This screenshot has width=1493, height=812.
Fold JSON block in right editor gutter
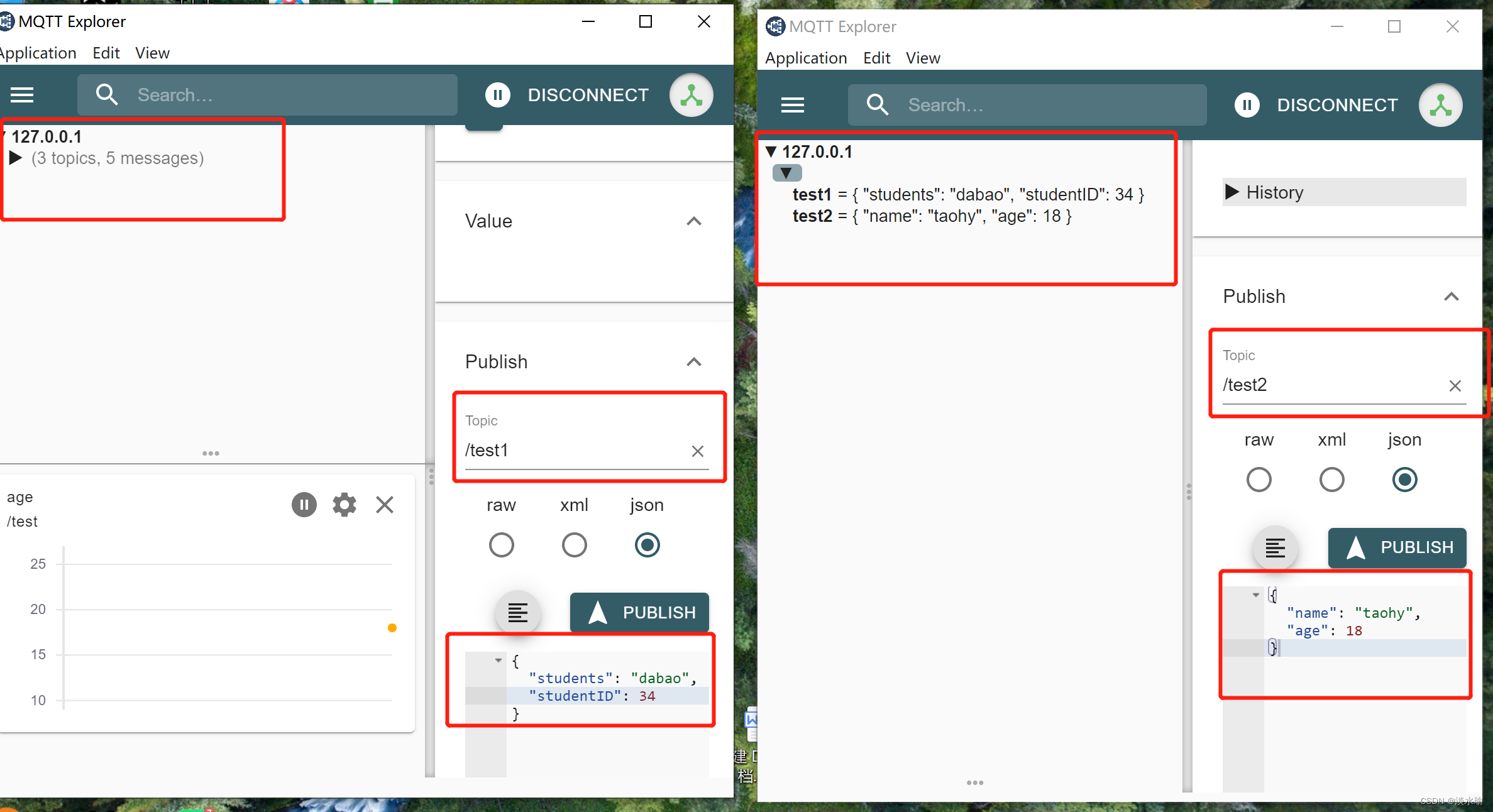coord(1256,595)
